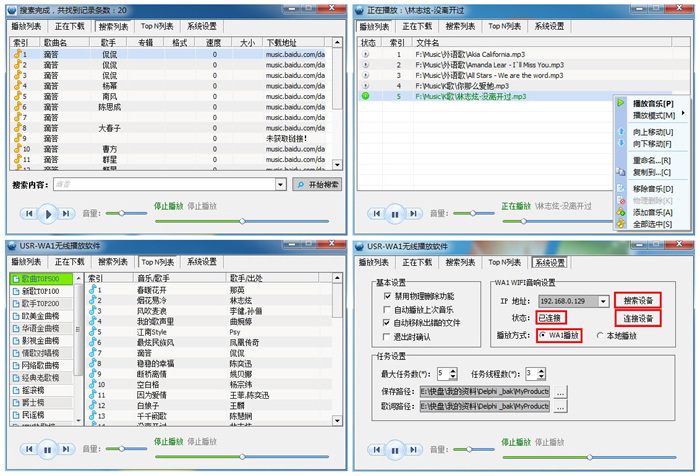Click the 向下移动[F] down arrow icon
Image resolution: width=700 pixels, height=476 pixels.
point(621,144)
